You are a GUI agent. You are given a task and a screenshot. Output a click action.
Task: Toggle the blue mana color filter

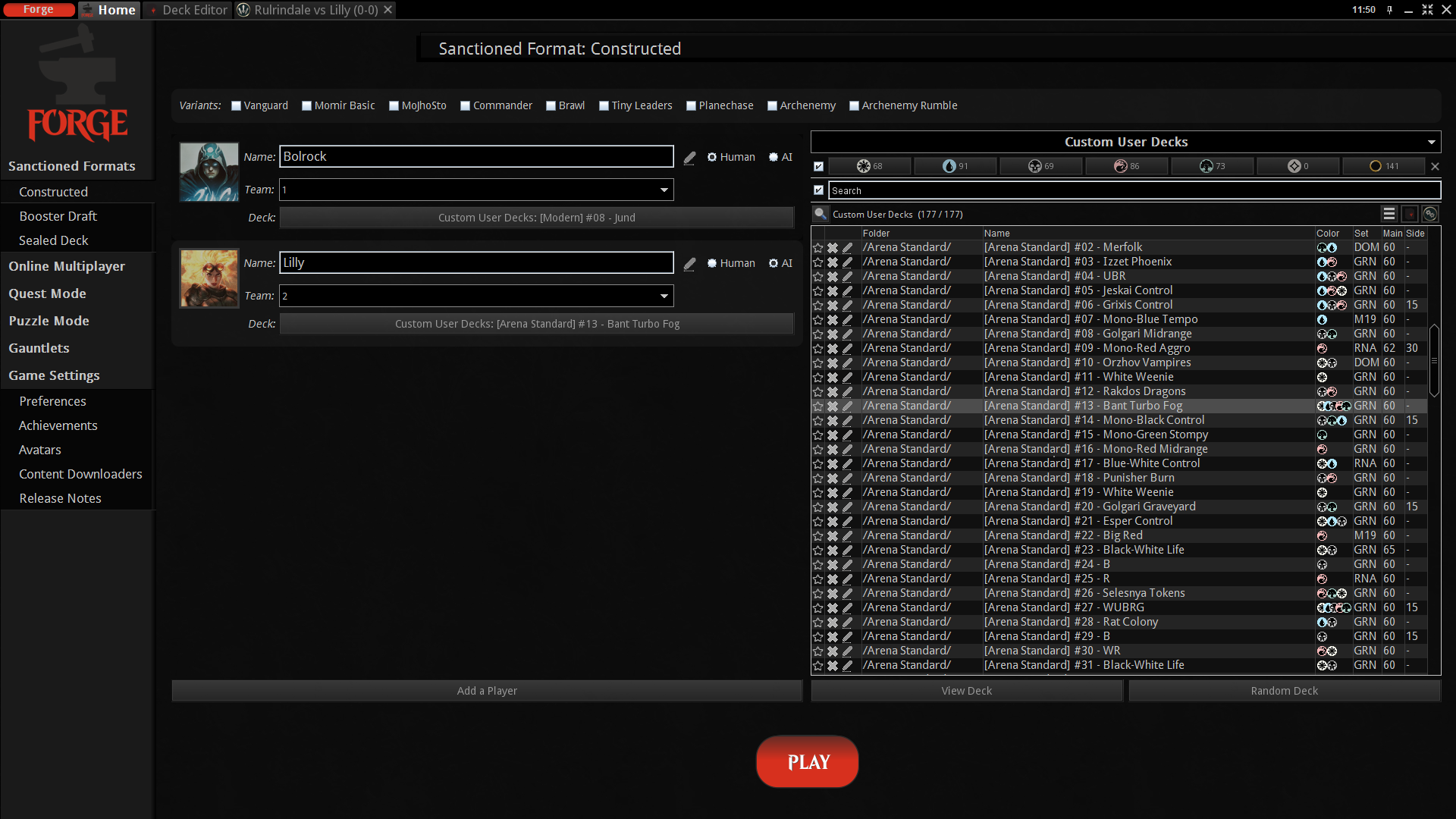point(955,166)
